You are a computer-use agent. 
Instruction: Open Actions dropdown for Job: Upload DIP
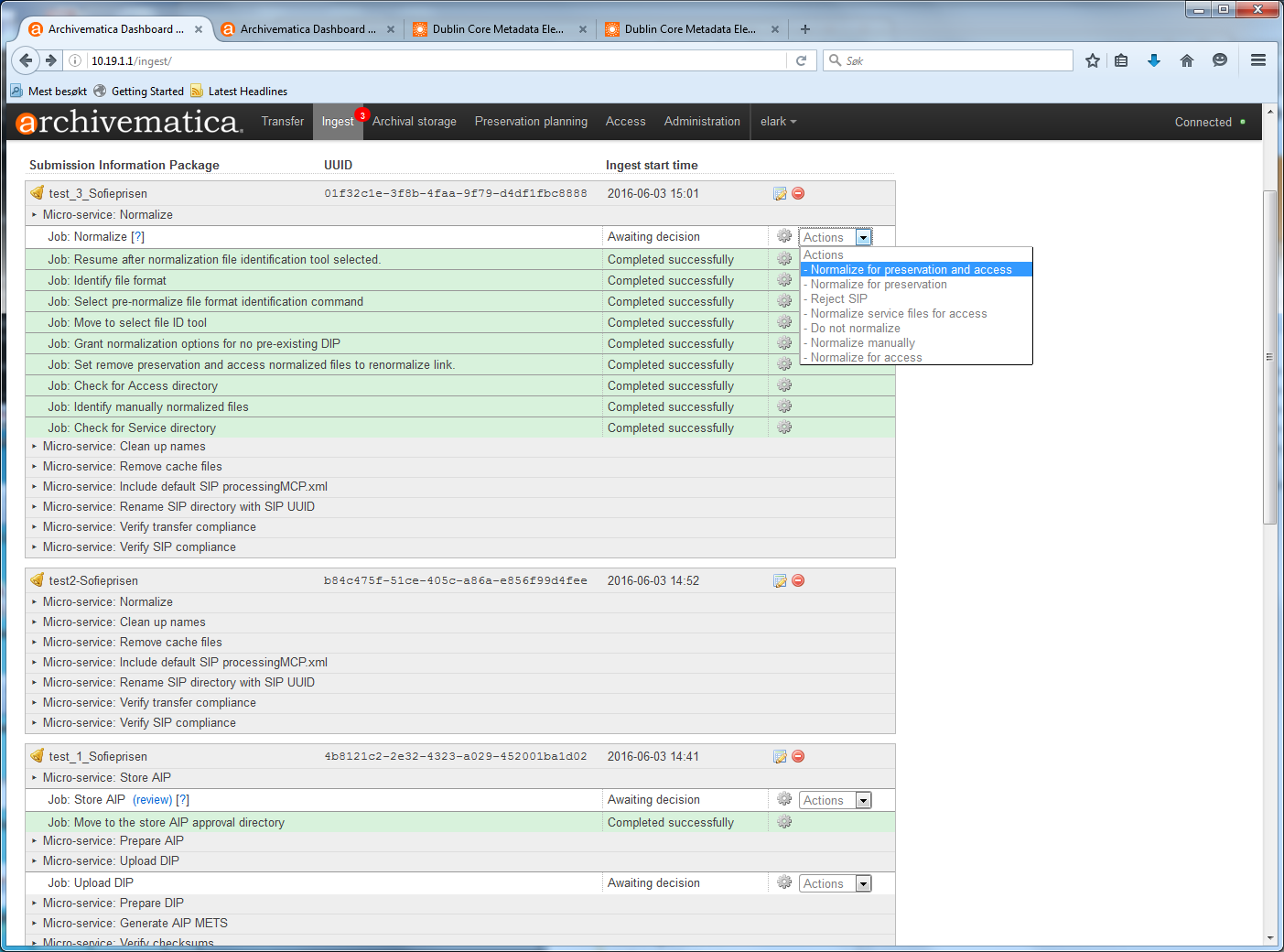[836, 883]
